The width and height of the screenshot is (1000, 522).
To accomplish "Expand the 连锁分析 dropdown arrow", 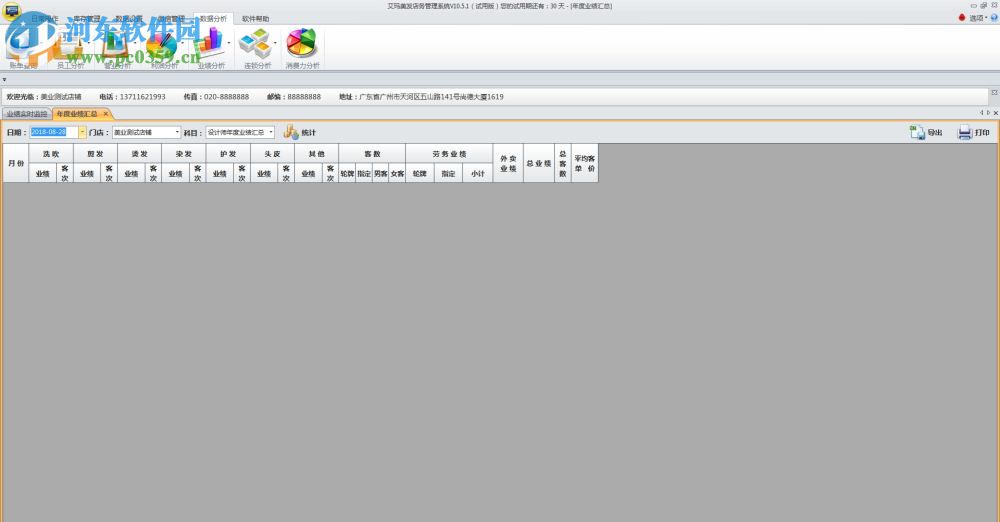I will [x=275, y=44].
